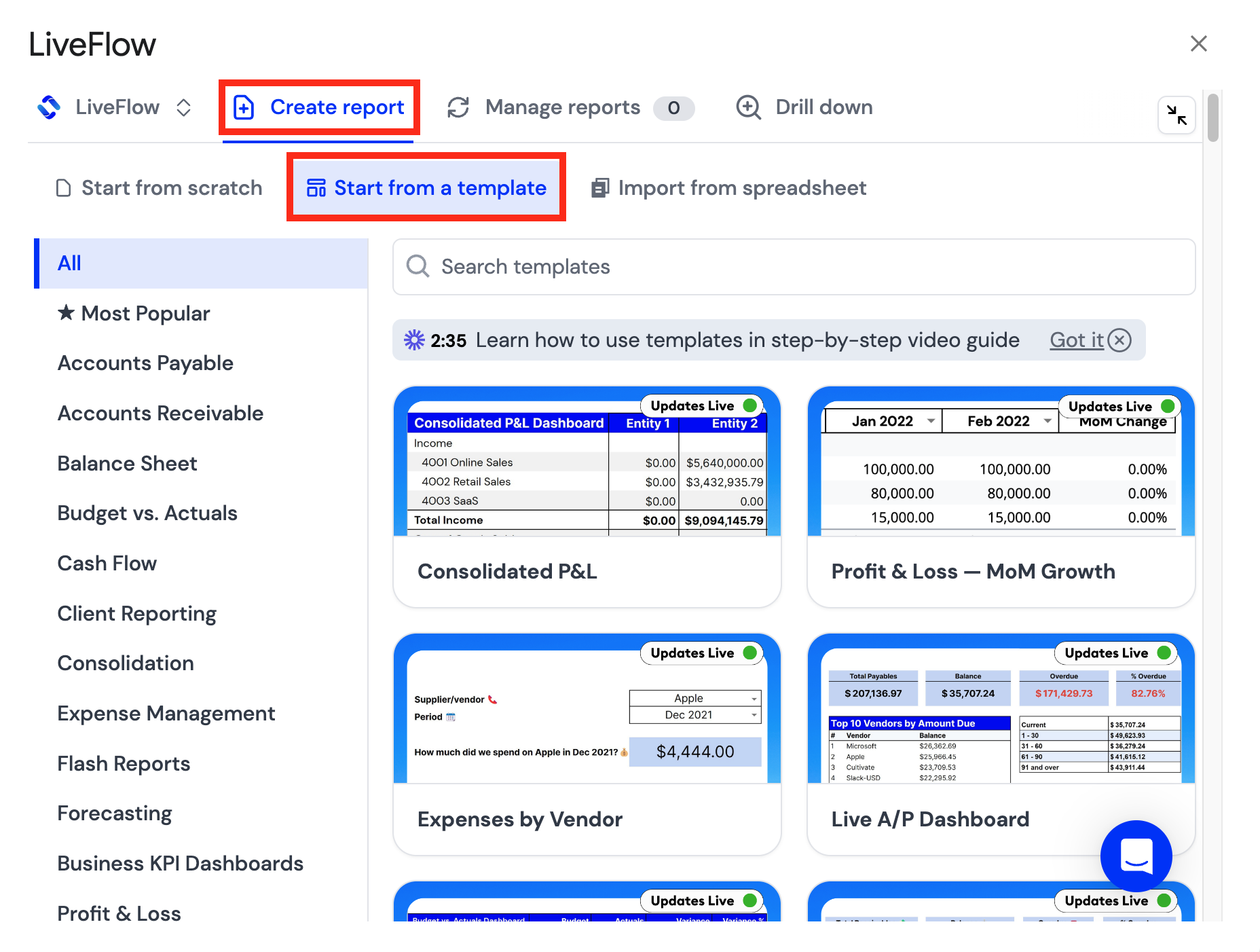Expand the LiveFlow workspace switcher chevrons
Screen dimensions: 1260x952
click(183, 107)
